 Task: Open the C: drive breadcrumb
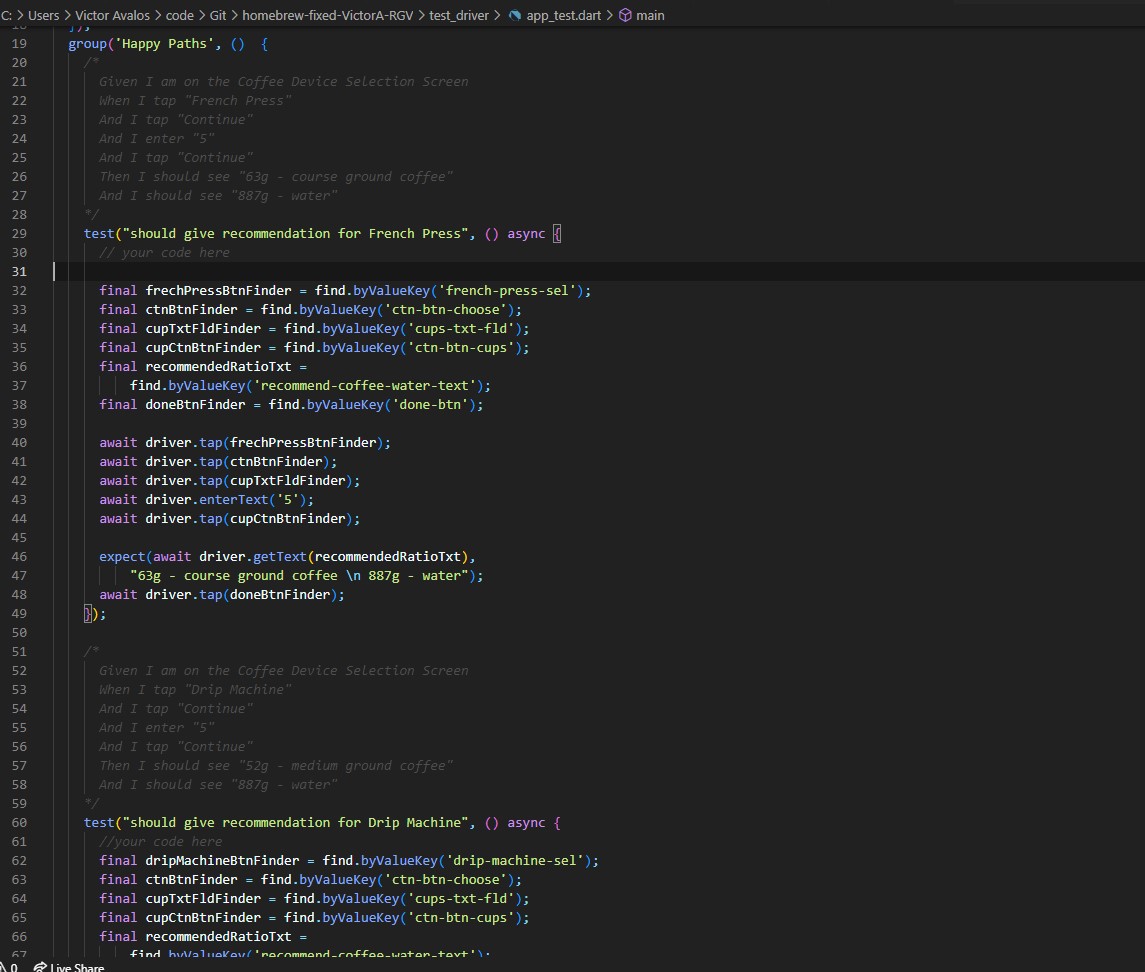(x=6, y=16)
